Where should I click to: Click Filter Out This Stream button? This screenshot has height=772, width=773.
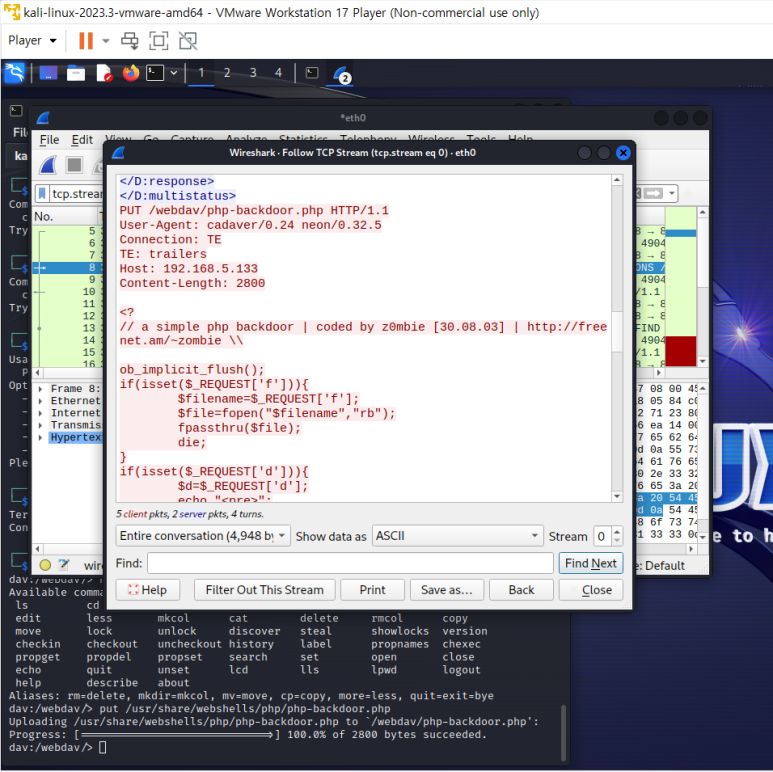[x=264, y=590]
